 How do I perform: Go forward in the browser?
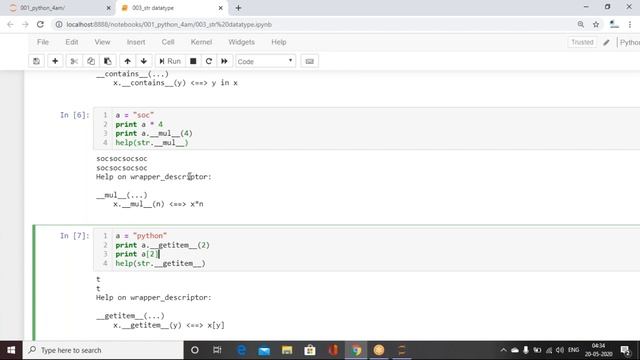[x=25, y=24]
